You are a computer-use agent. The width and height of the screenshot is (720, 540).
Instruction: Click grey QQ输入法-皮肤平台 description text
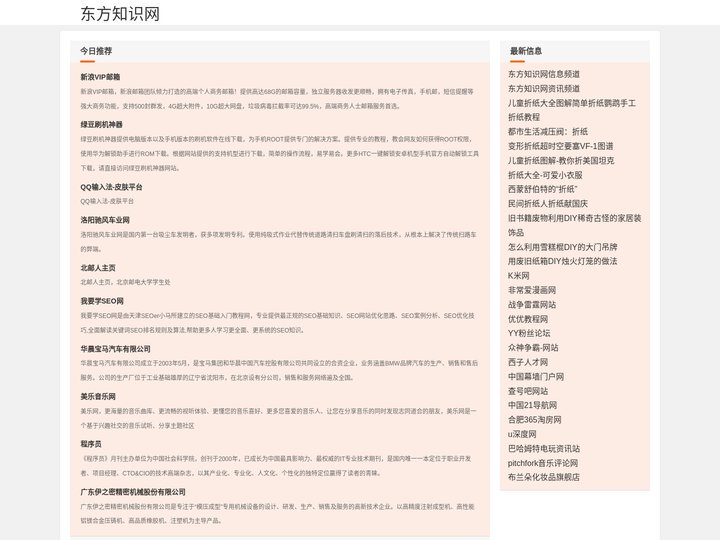click(107, 201)
